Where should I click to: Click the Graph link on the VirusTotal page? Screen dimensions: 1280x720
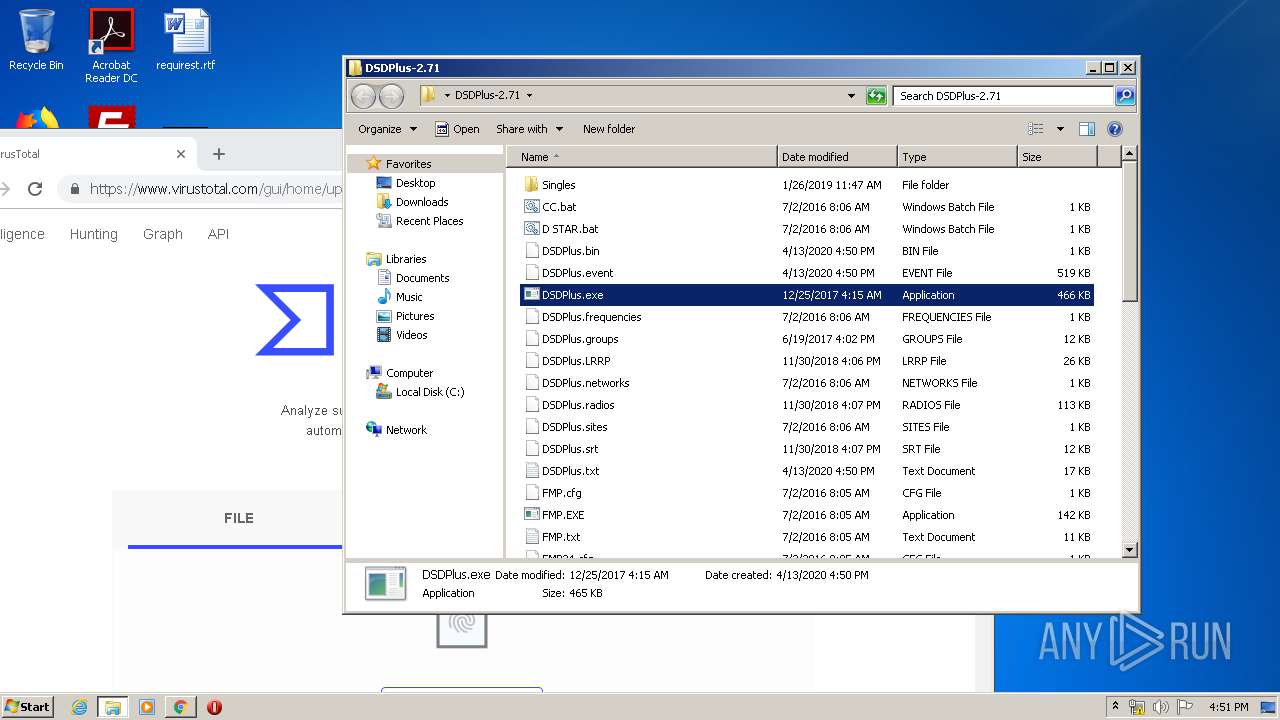click(x=162, y=234)
